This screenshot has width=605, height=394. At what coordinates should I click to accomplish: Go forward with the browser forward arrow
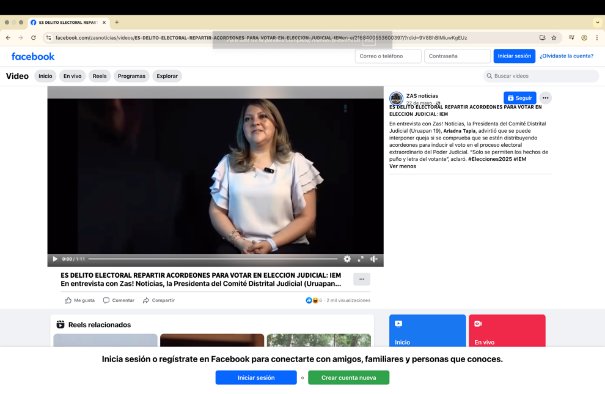pos(21,38)
